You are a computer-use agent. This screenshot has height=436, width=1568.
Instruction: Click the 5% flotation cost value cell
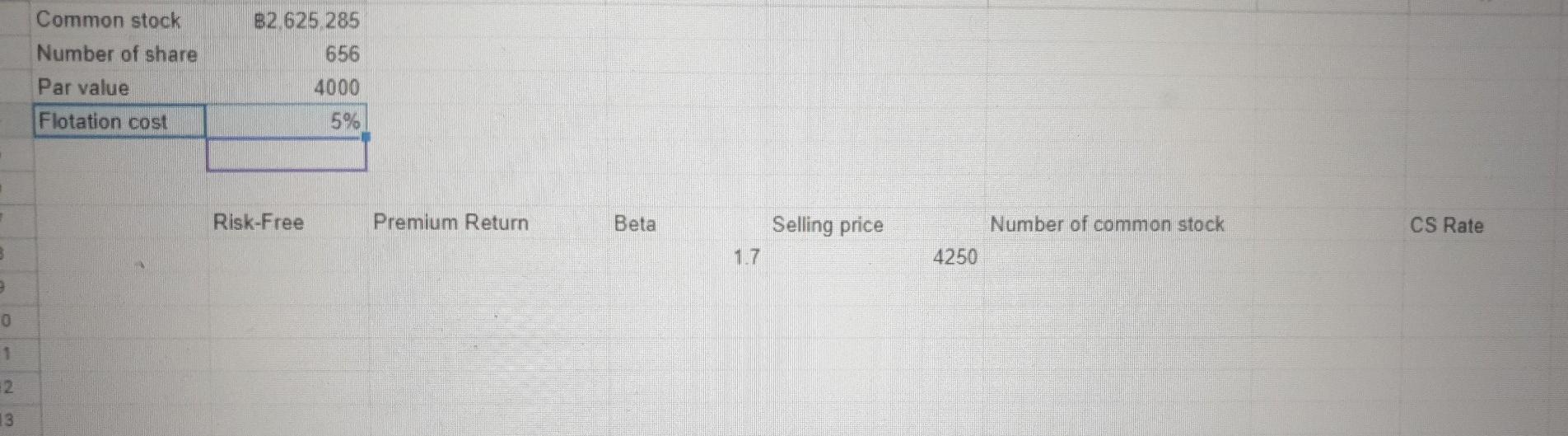(x=344, y=122)
